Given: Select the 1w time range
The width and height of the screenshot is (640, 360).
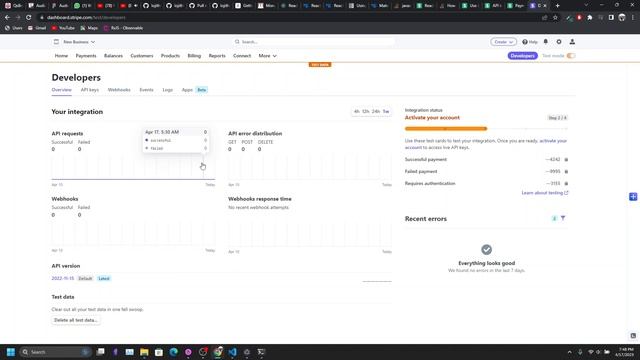Looking at the screenshot, I should (386, 111).
